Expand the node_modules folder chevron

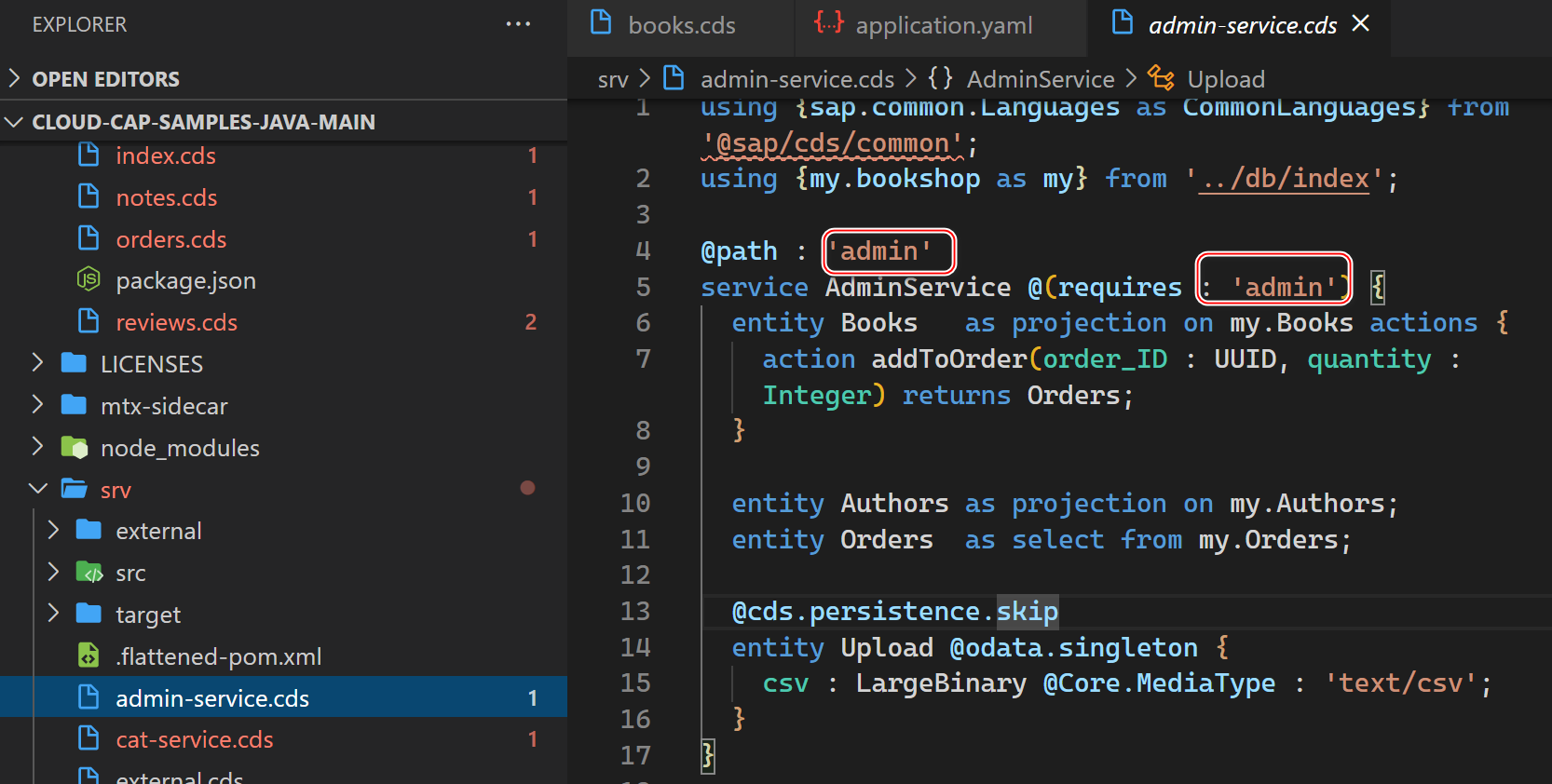click(x=37, y=446)
